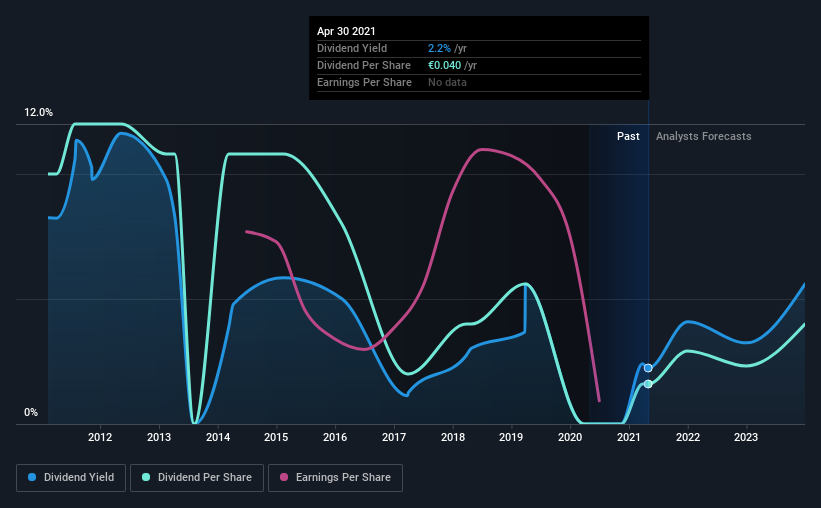This screenshot has height=508, width=821.
Task: Click the 2020 x-axis label
Action: pos(570,437)
